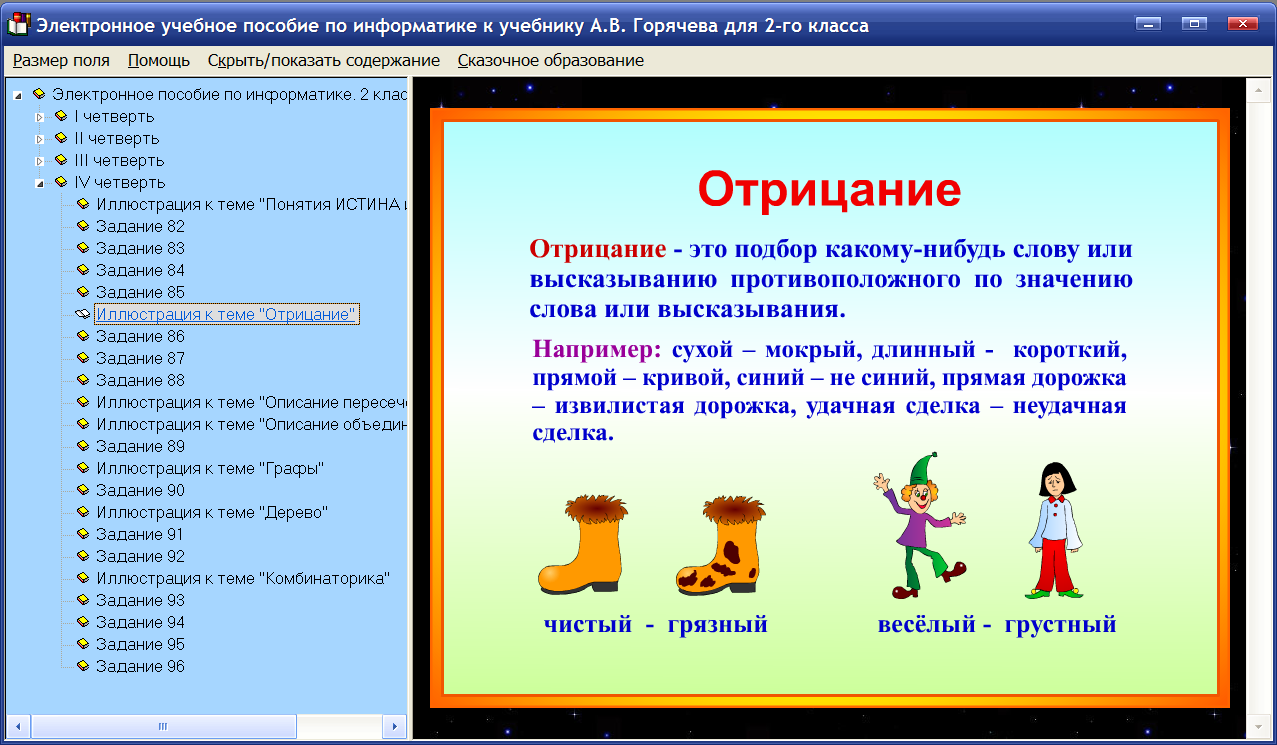Click the diamond icon beside the root course node
This screenshot has height=745, width=1277.
38,94
